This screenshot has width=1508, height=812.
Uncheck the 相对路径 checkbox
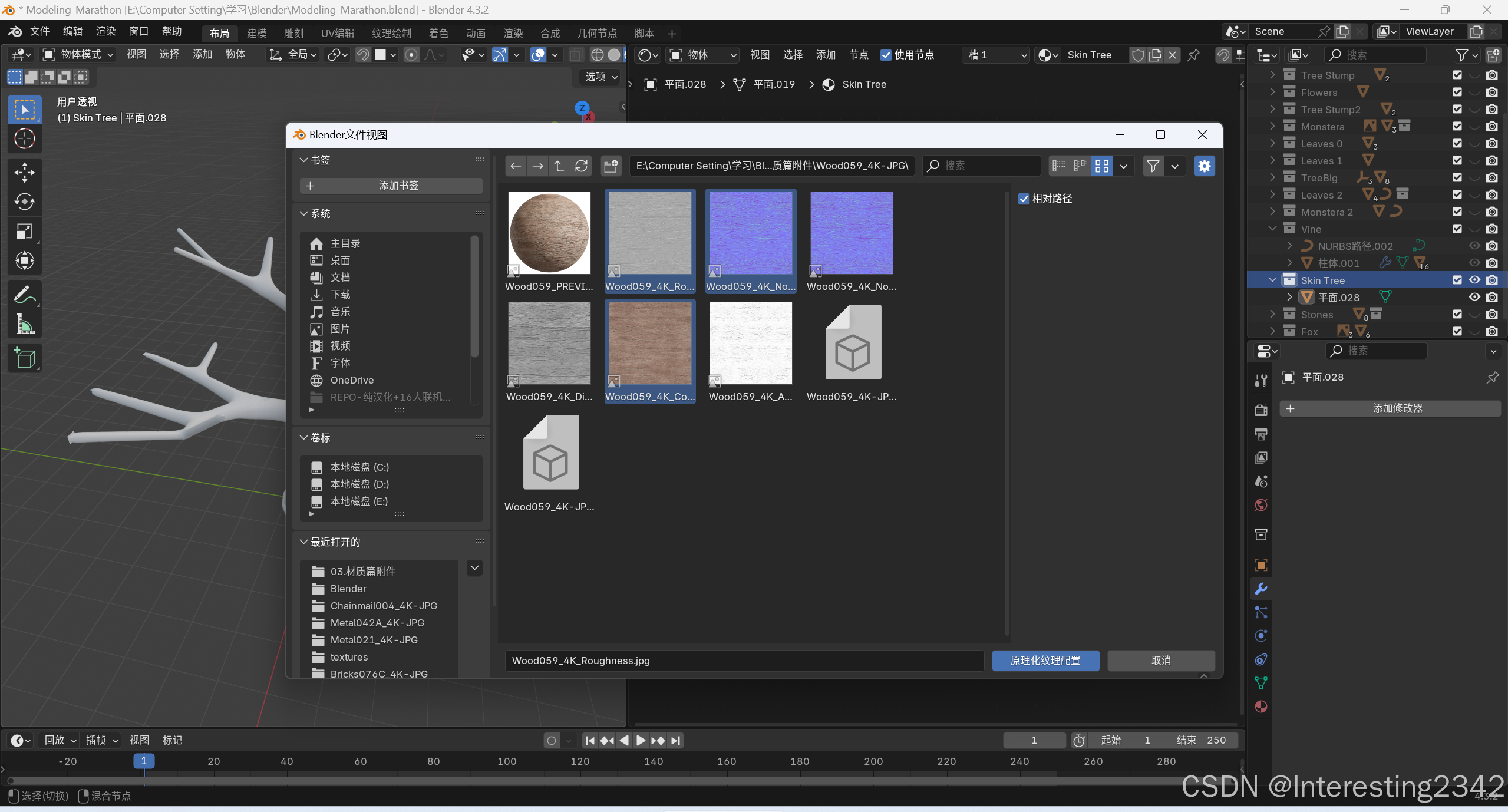(1024, 199)
